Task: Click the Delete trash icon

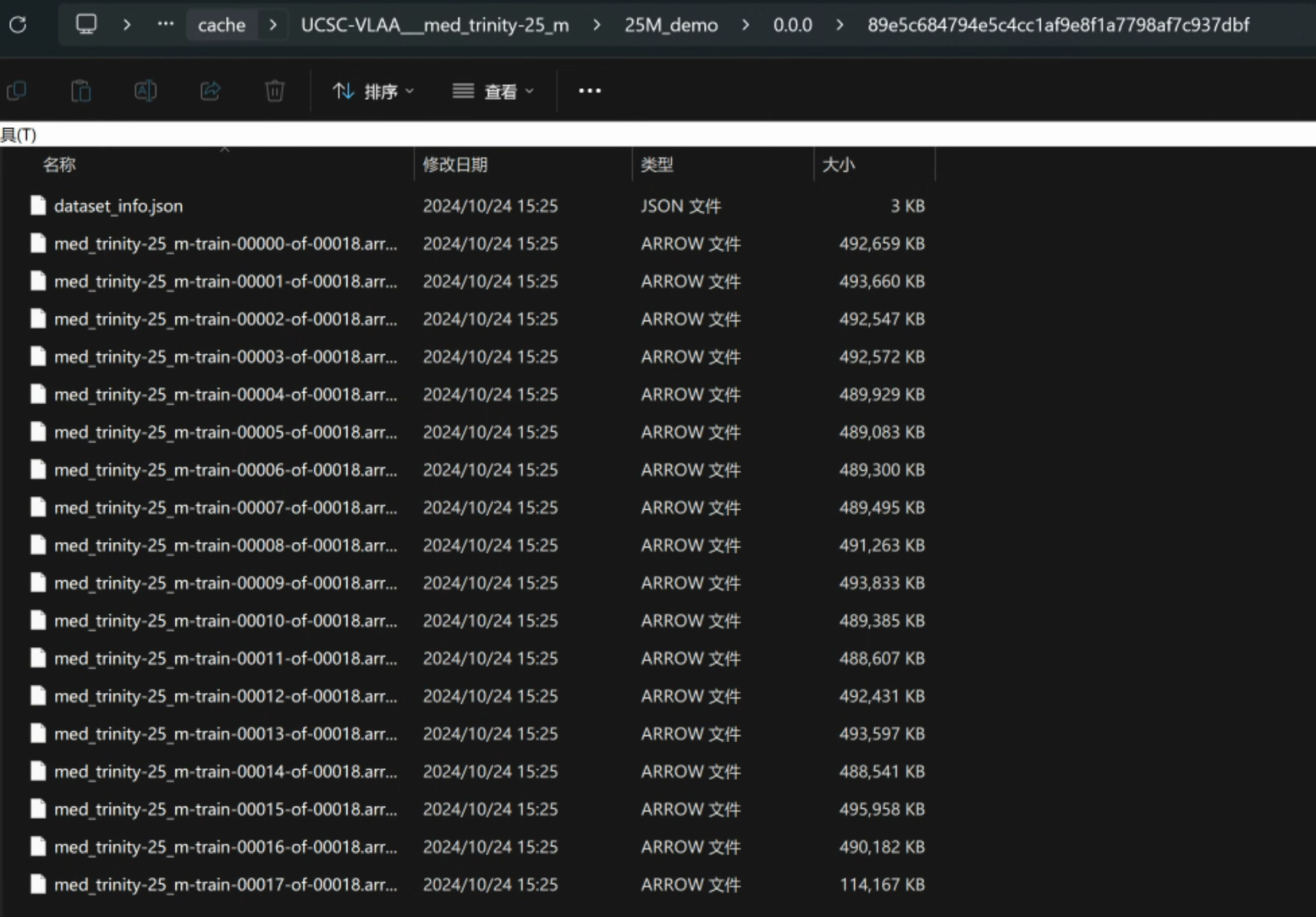Action: [x=275, y=91]
